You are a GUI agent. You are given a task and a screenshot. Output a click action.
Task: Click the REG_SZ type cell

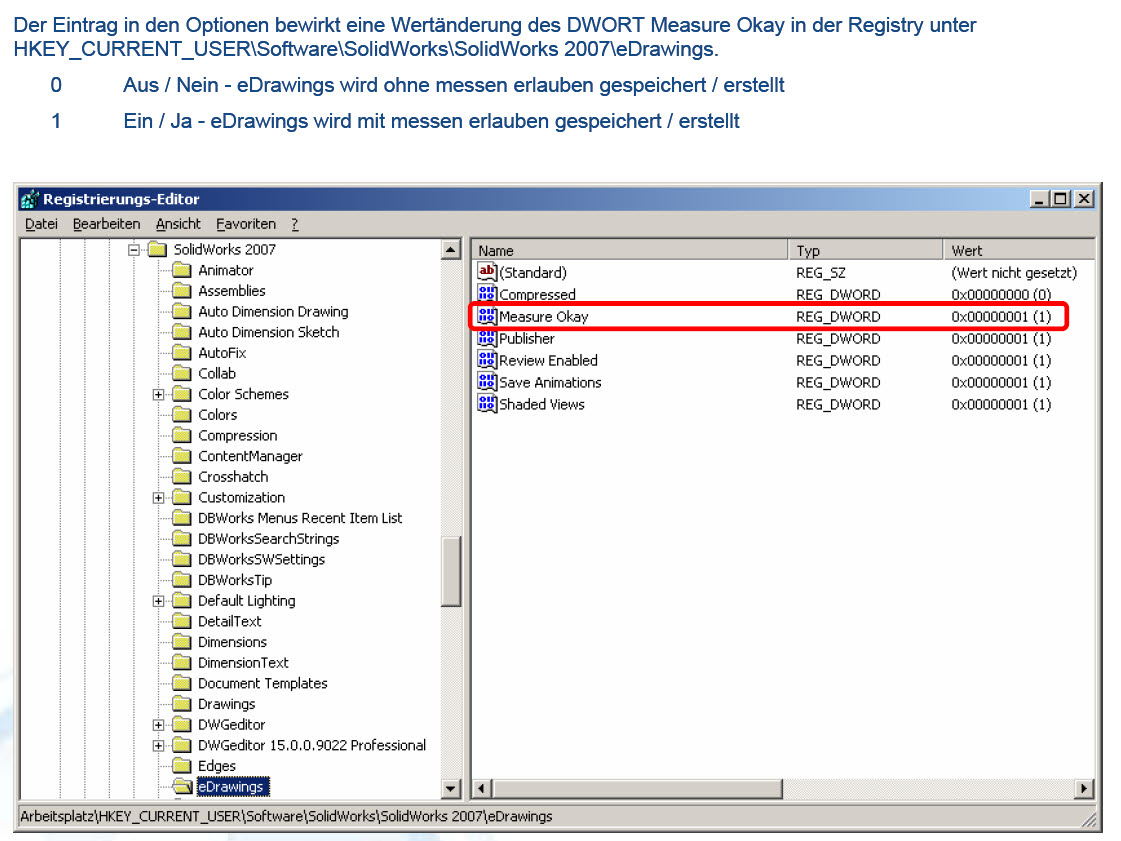(821, 272)
